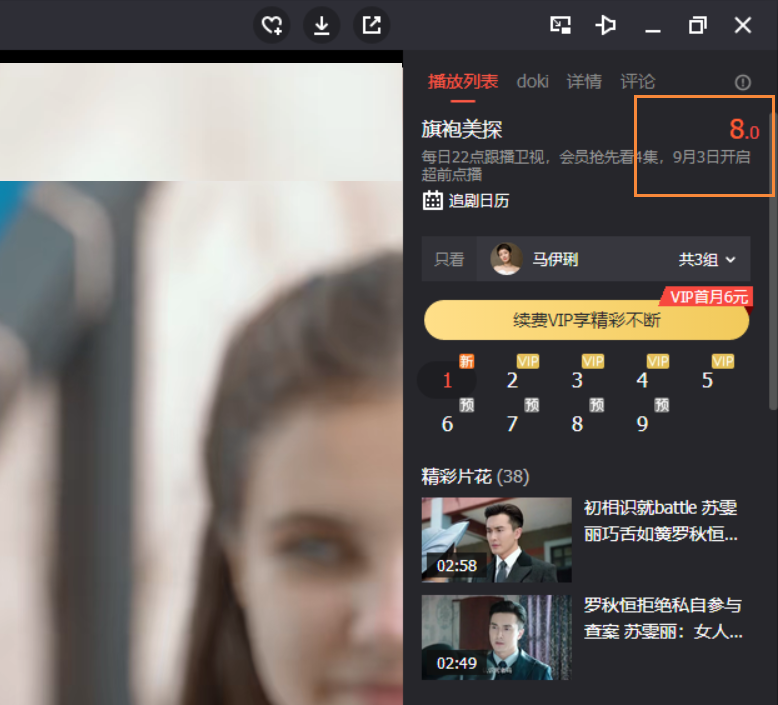Select preview episode 8
Screen dimensions: 778x705
(577, 424)
